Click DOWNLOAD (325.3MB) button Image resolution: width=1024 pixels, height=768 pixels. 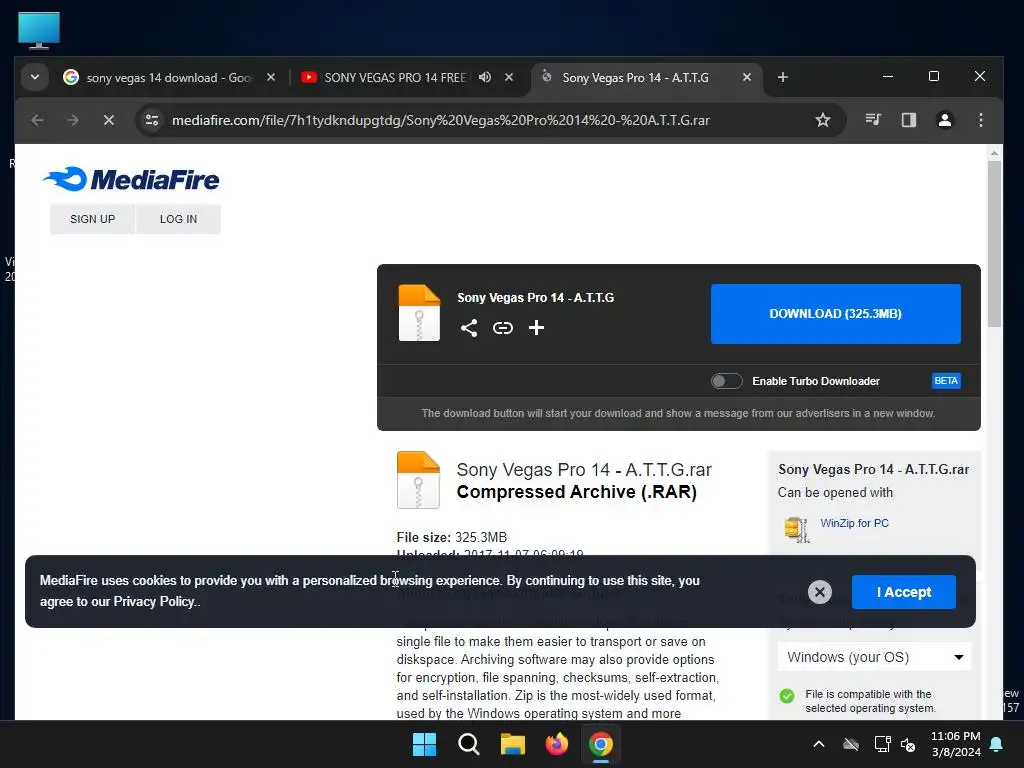point(835,313)
